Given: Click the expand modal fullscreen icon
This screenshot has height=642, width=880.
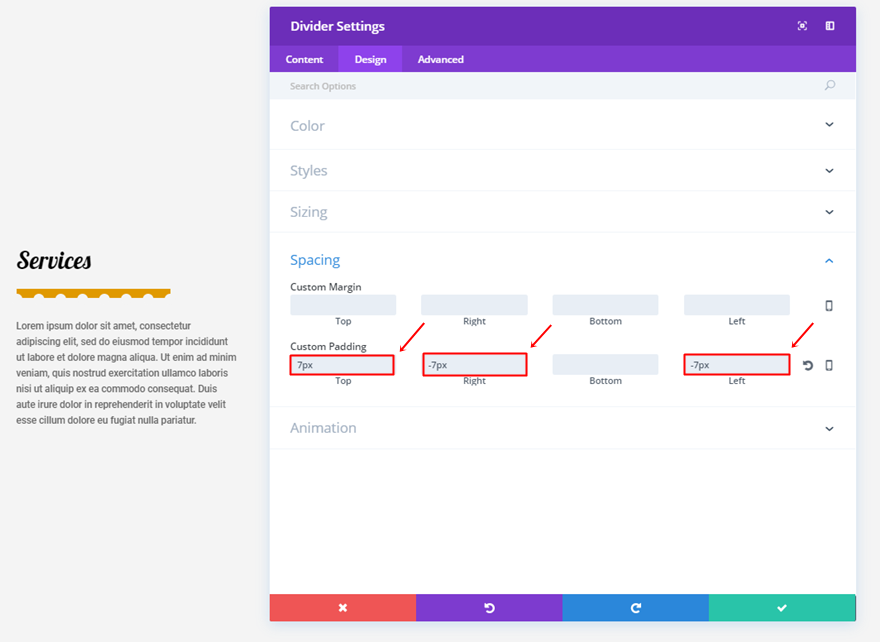Looking at the screenshot, I should point(802,26).
